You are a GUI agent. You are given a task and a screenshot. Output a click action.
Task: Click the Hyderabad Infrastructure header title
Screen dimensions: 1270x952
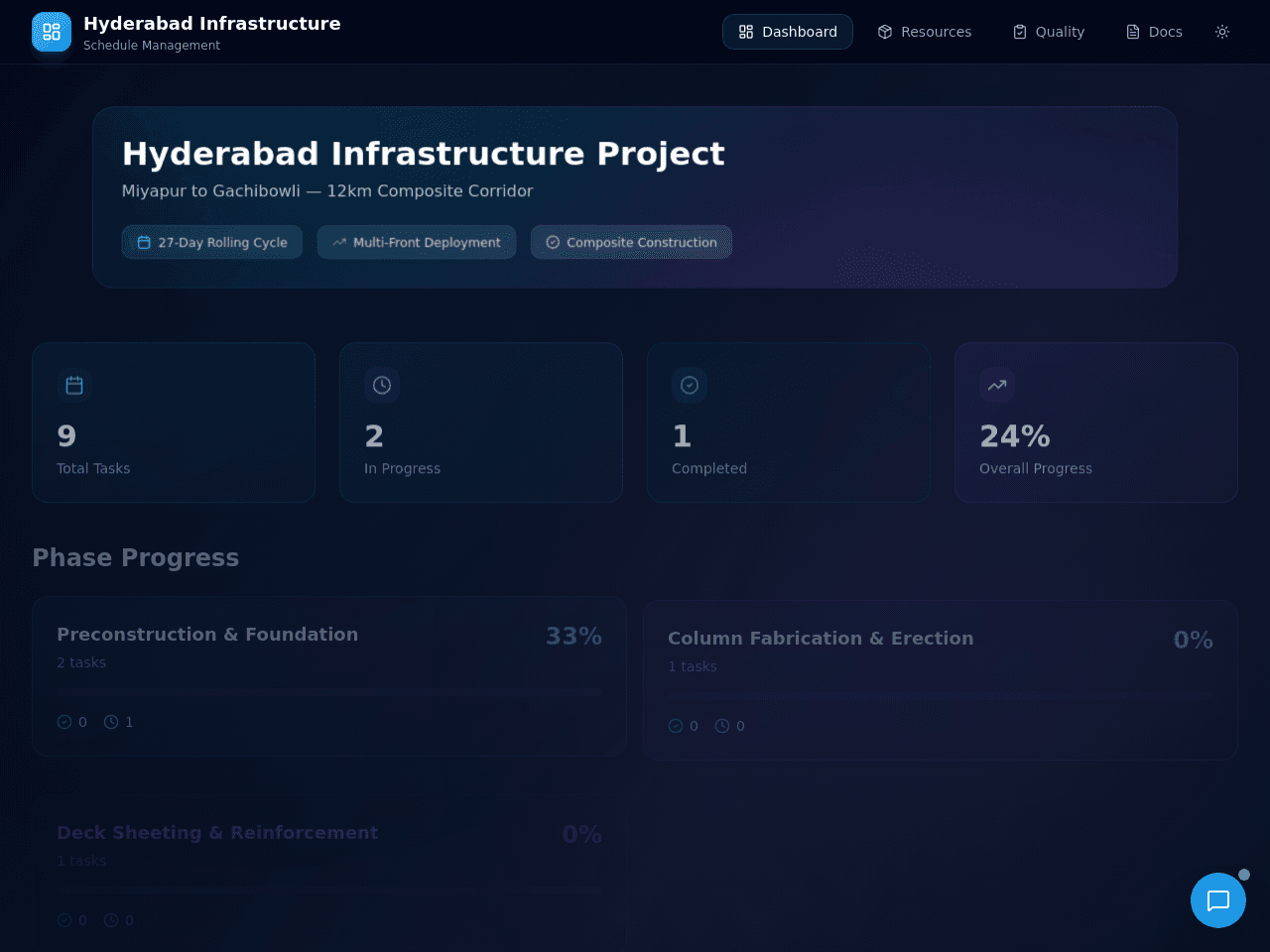point(212,24)
